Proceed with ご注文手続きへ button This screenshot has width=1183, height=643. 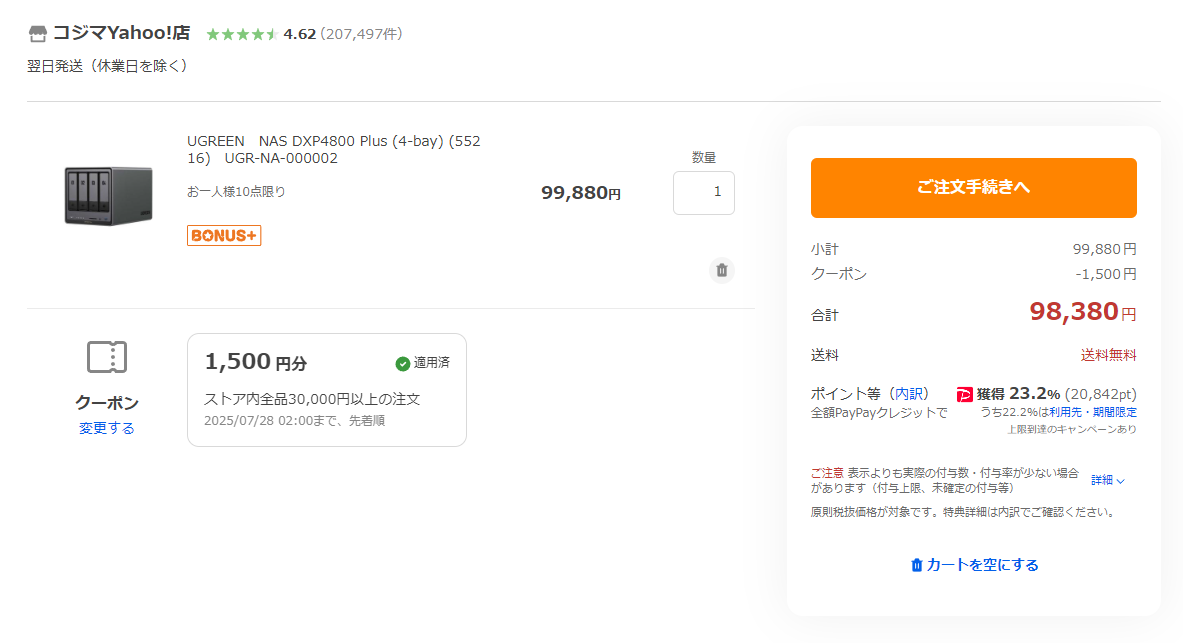click(x=973, y=188)
